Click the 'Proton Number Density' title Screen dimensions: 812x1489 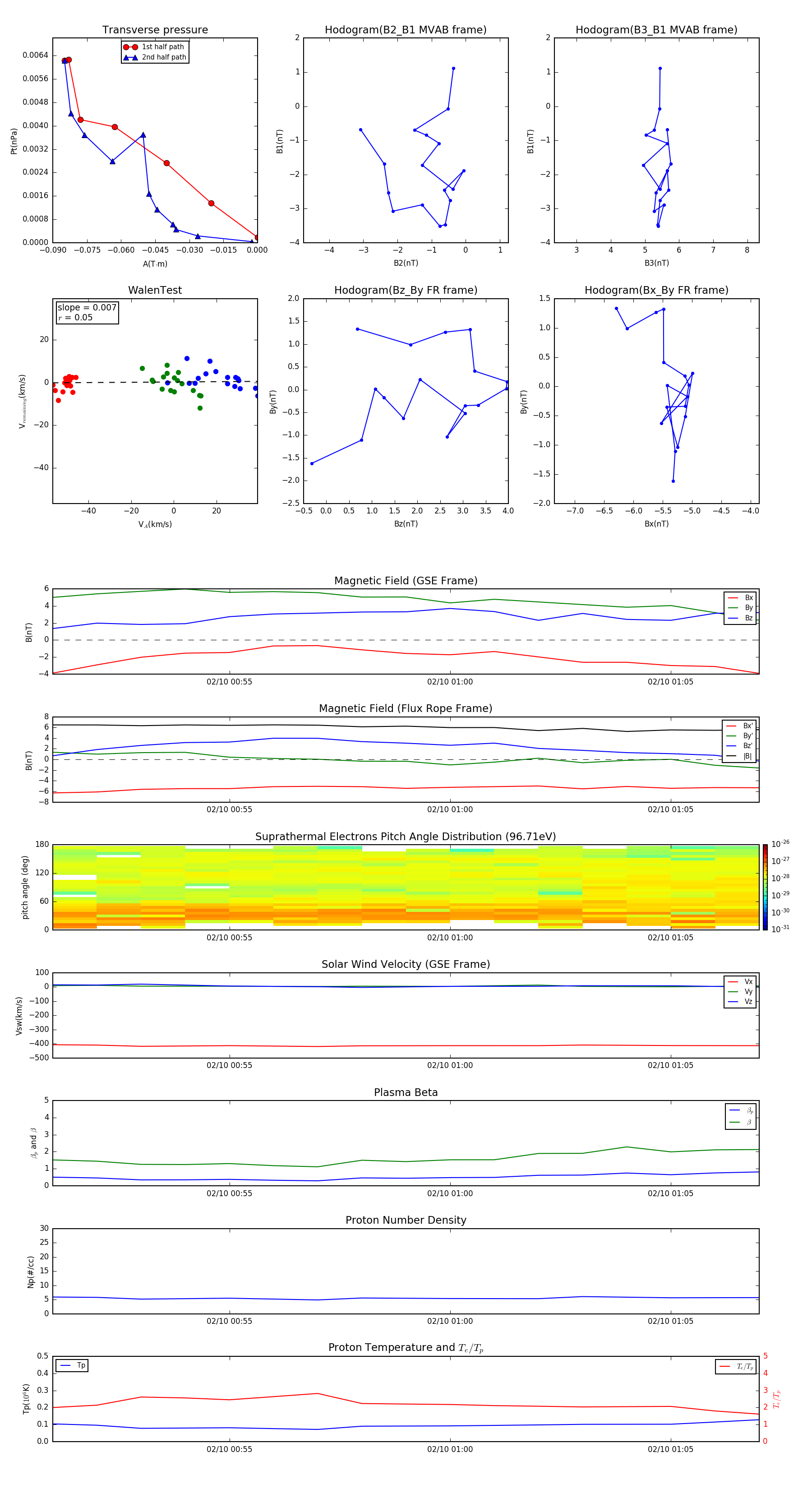coord(406,1221)
